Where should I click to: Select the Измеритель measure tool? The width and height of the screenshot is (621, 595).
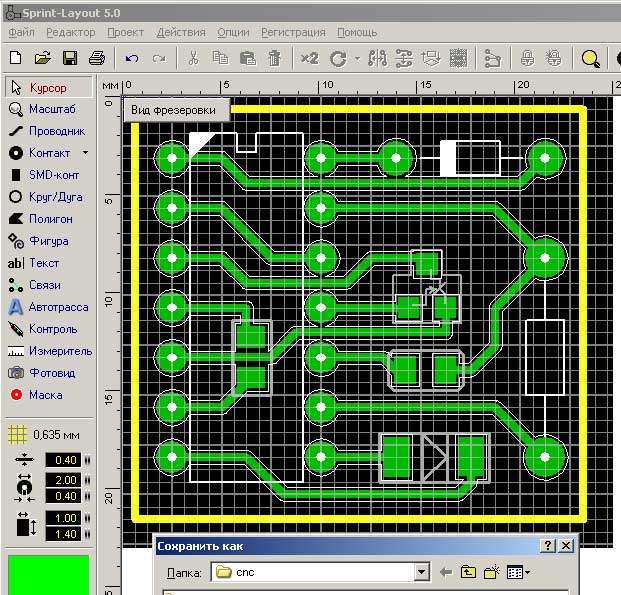click(x=49, y=351)
